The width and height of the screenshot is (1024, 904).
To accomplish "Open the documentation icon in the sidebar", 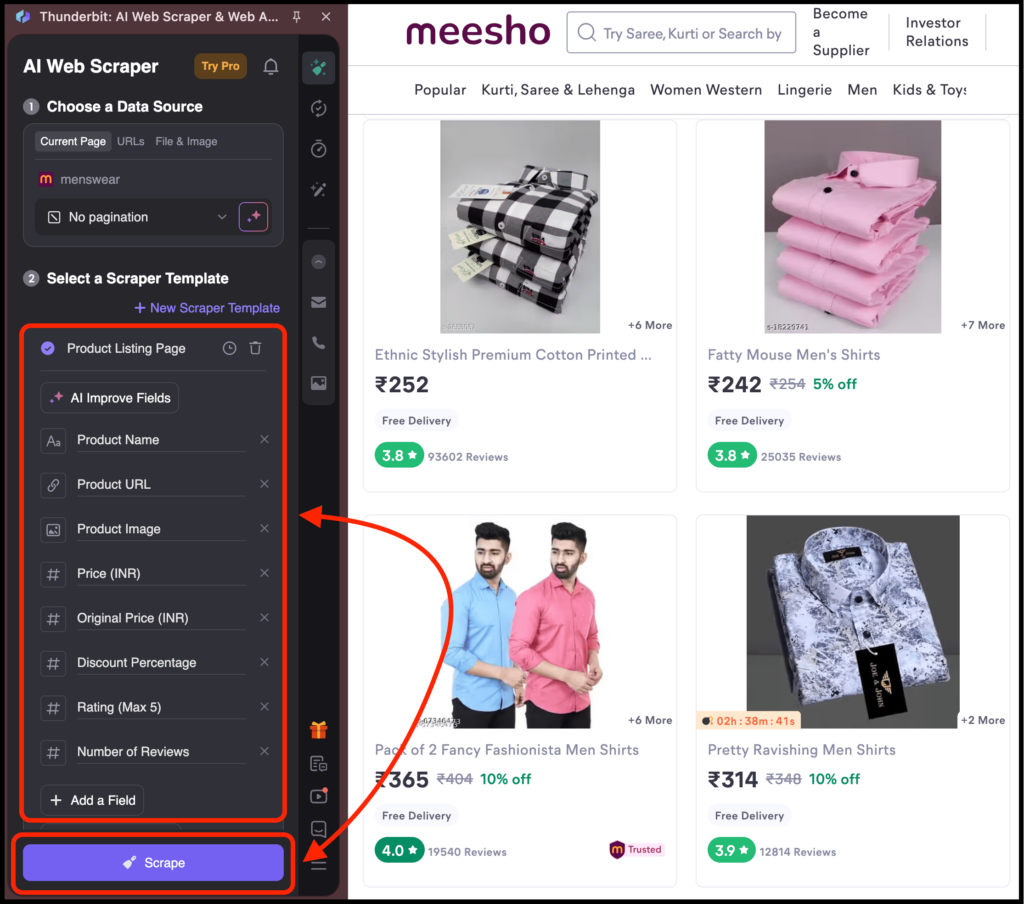I will 318,763.
